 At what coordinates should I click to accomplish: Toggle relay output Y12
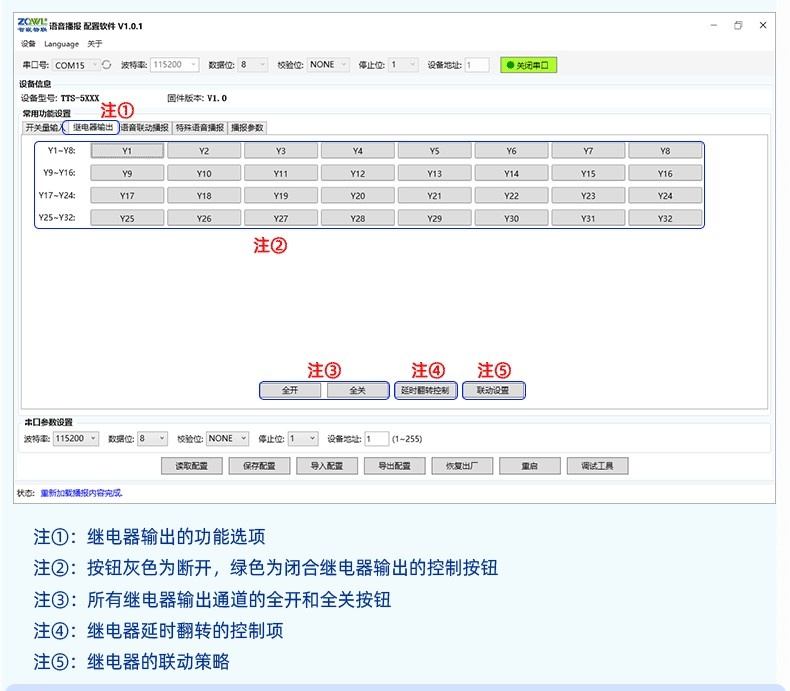pos(358,173)
